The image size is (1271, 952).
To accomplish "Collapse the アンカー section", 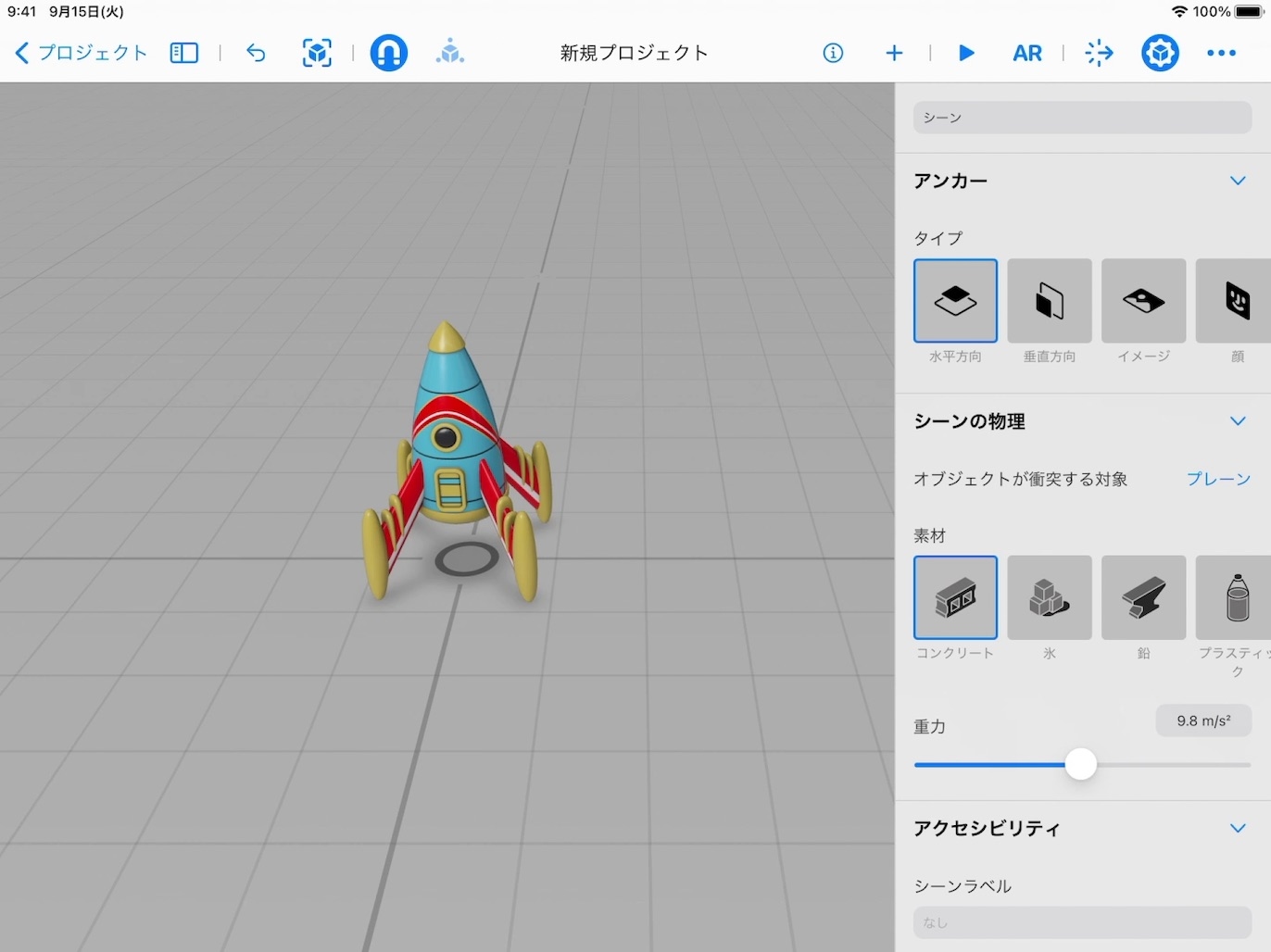I will click(1238, 181).
